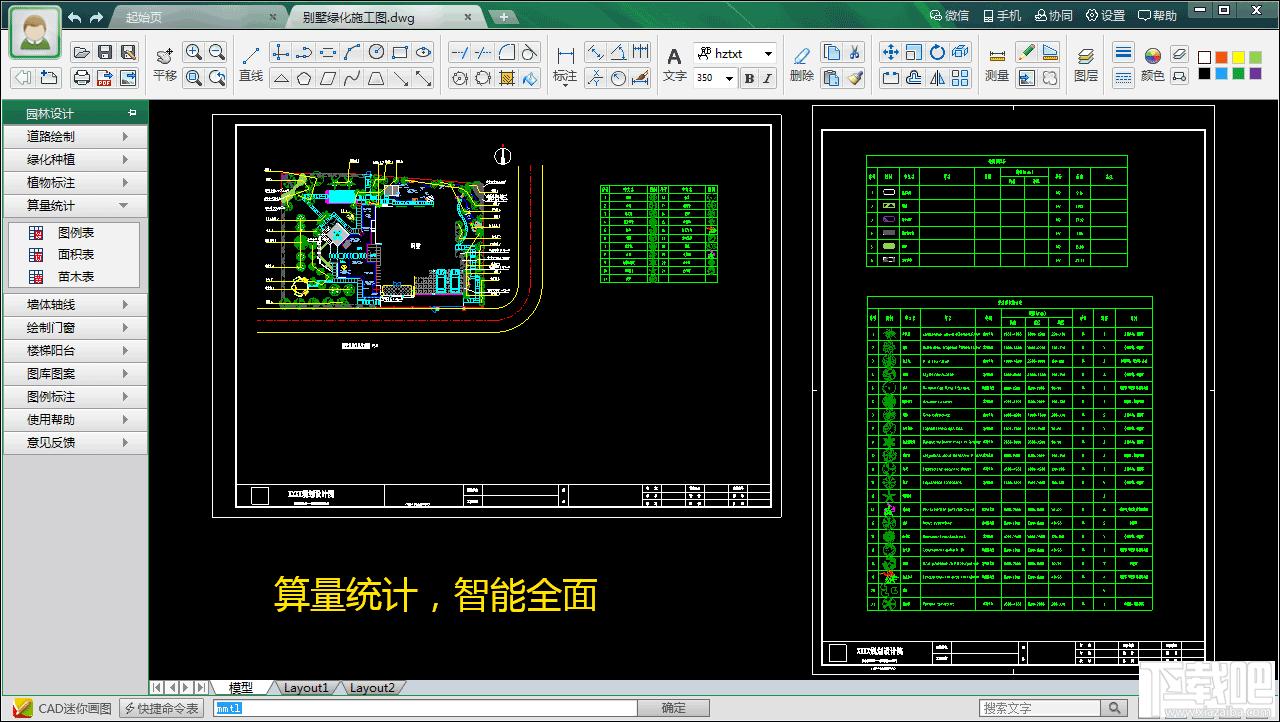Click the scissors cut icon
This screenshot has width=1280, height=722.
point(855,53)
